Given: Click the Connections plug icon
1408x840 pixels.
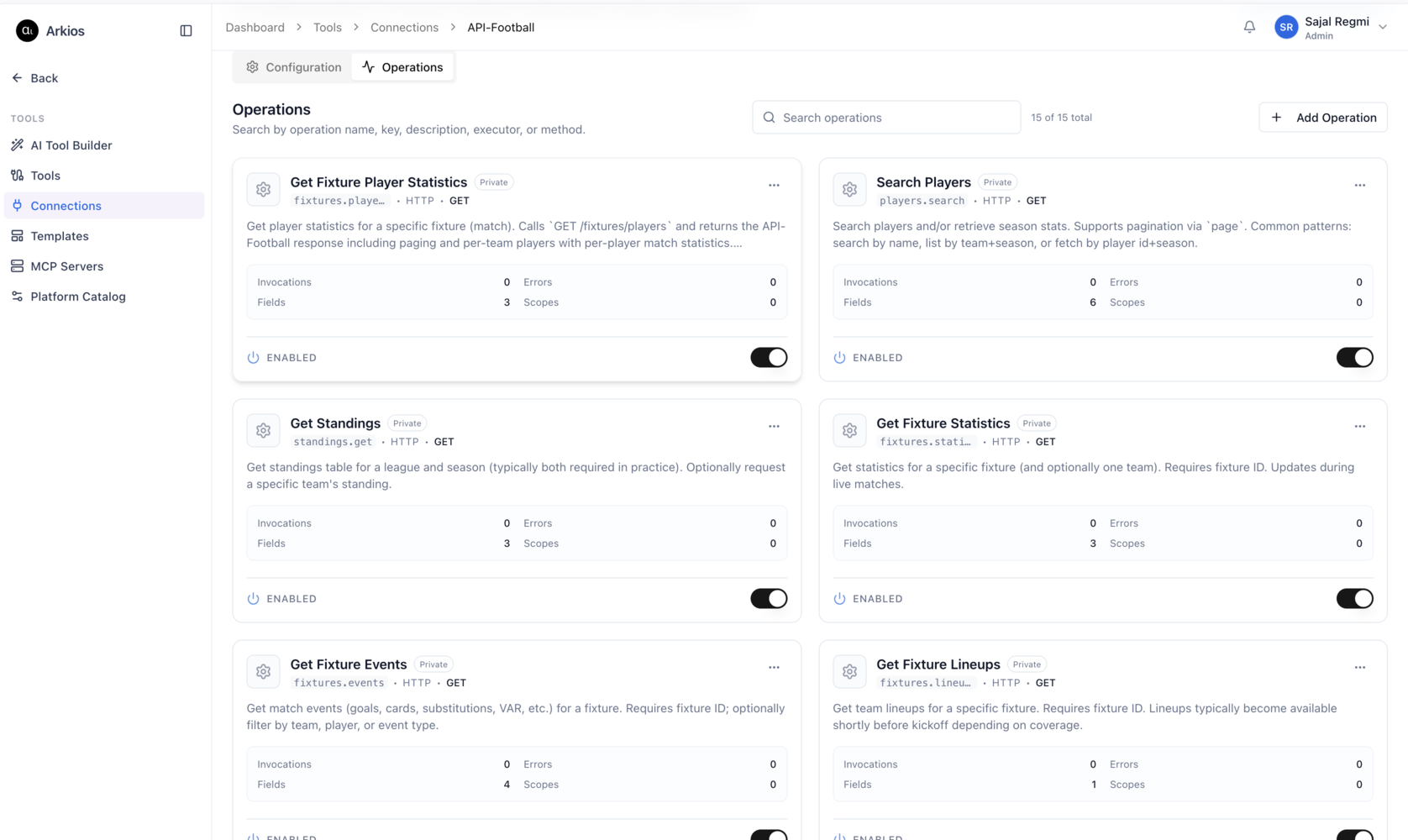Looking at the screenshot, I should (17, 206).
